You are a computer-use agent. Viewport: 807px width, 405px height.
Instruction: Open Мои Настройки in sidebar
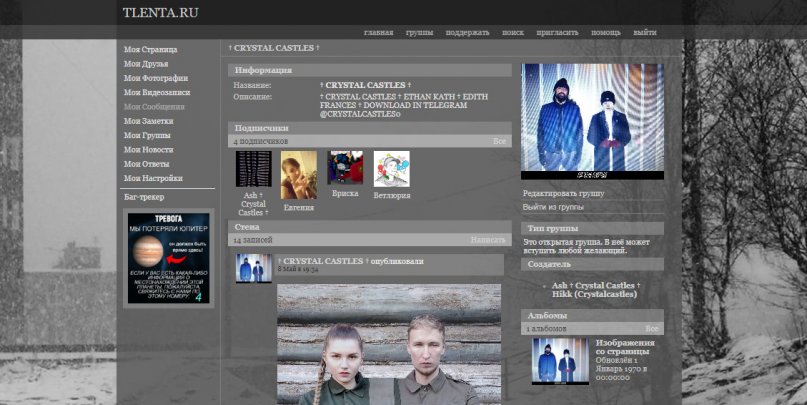coord(153,179)
